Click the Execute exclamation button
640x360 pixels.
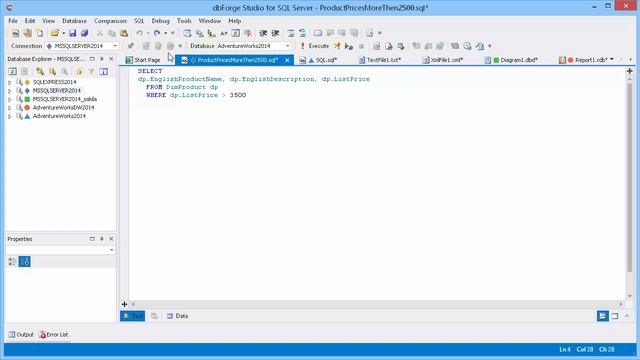pos(314,46)
